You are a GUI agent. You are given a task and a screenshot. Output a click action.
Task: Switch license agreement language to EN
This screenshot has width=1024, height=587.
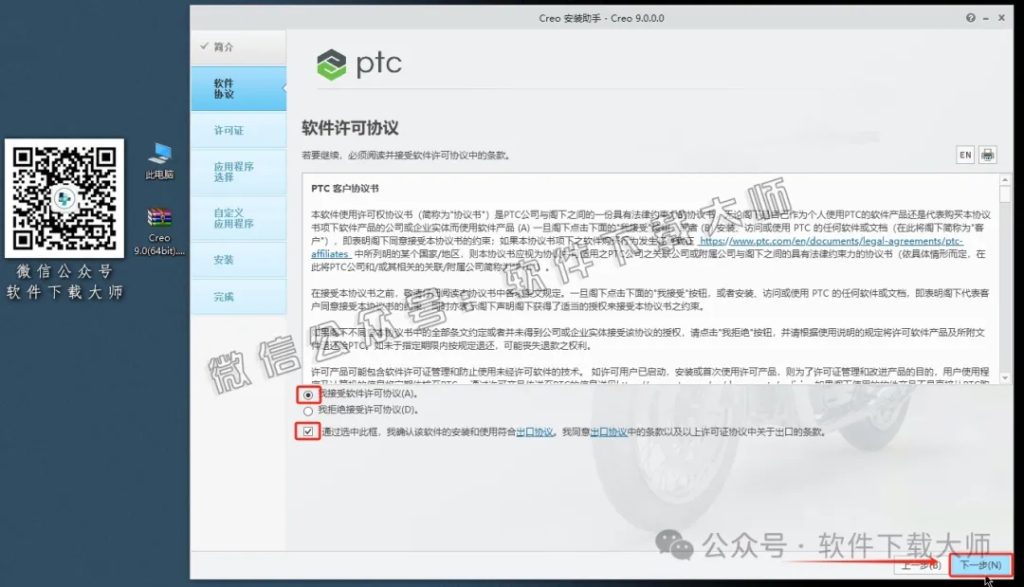(965, 155)
